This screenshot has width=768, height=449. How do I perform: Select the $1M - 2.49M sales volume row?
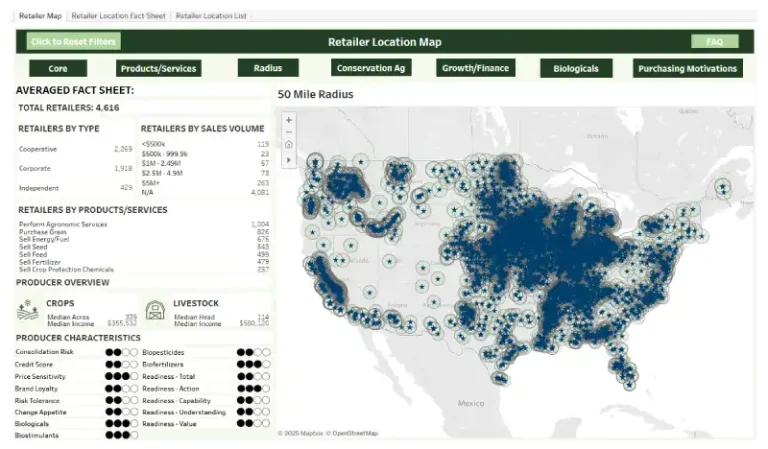[x=205, y=163]
